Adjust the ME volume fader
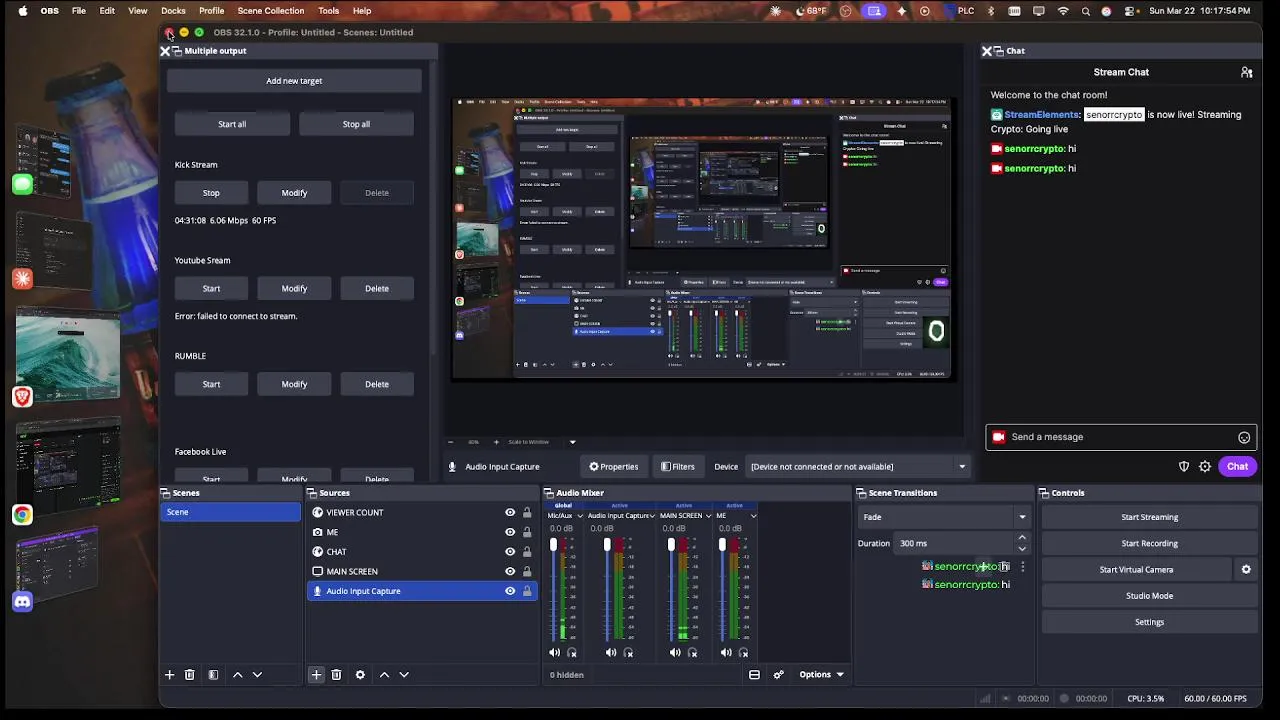1280x720 pixels. click(721, 545)
